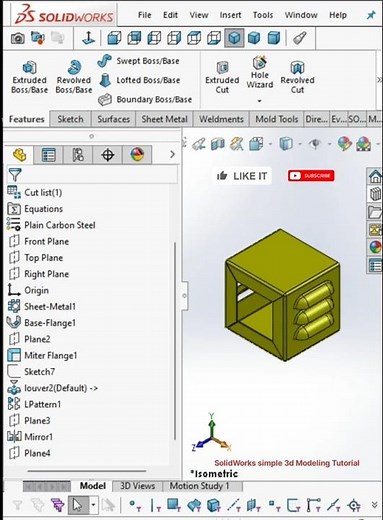Open the File Explorer folder task pane icon
Image resolution: width=383 pixels, height=520 pixels.
375,212
